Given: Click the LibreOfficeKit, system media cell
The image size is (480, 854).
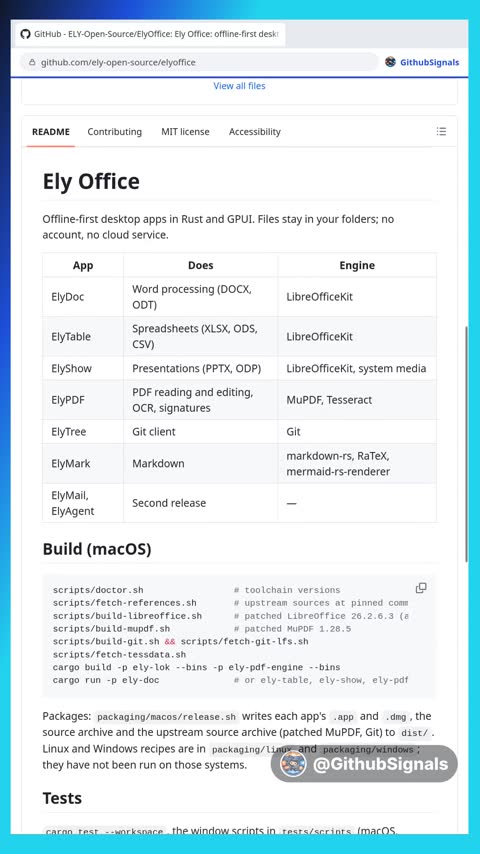Looking at the screenshot, I should pos(357,368).
